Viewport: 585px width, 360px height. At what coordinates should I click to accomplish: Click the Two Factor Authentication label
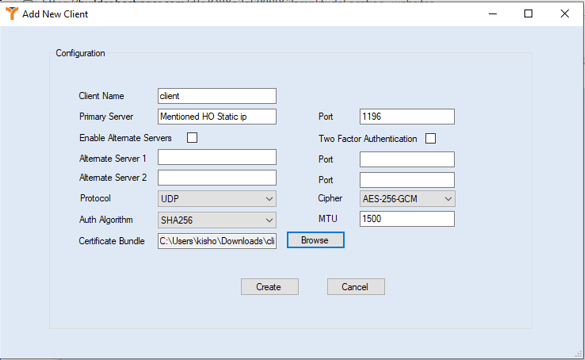pyautogui.click(x=367, y=139)
